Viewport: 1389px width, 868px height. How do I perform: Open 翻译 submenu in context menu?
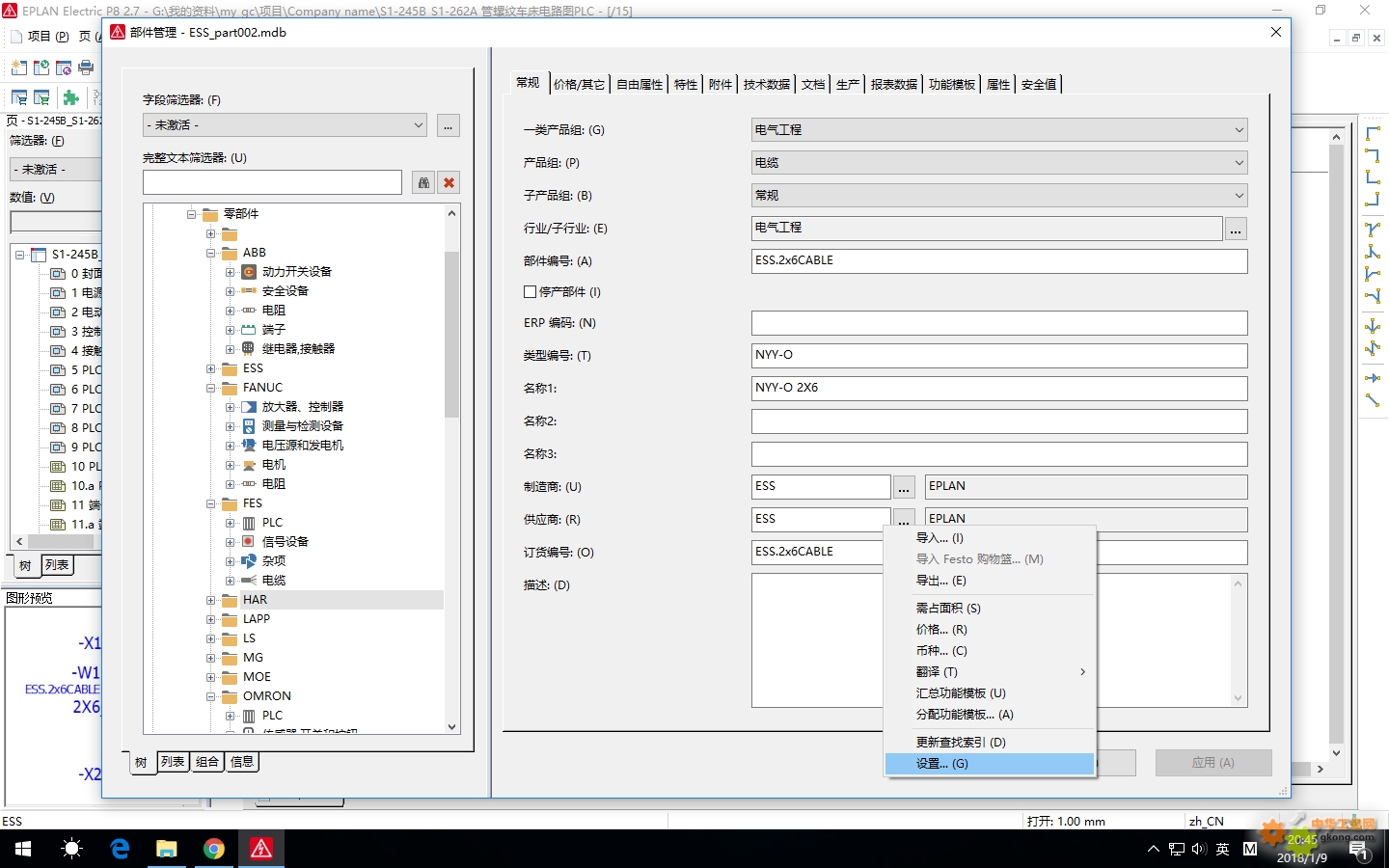[x=990, y=672]
